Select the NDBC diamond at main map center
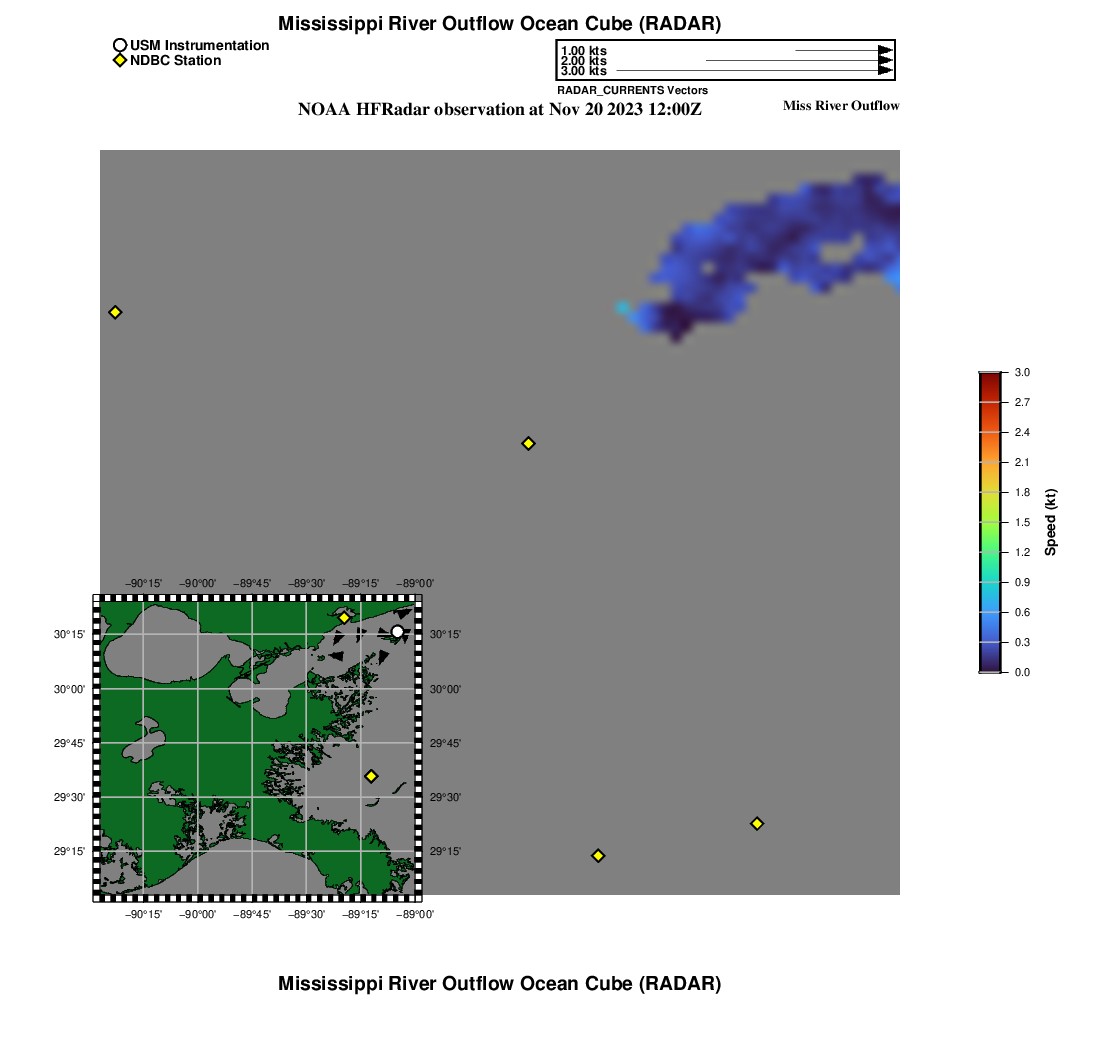Viewport: 1100px width, 1050px height. pyautogui.click(x=529, y=443)
